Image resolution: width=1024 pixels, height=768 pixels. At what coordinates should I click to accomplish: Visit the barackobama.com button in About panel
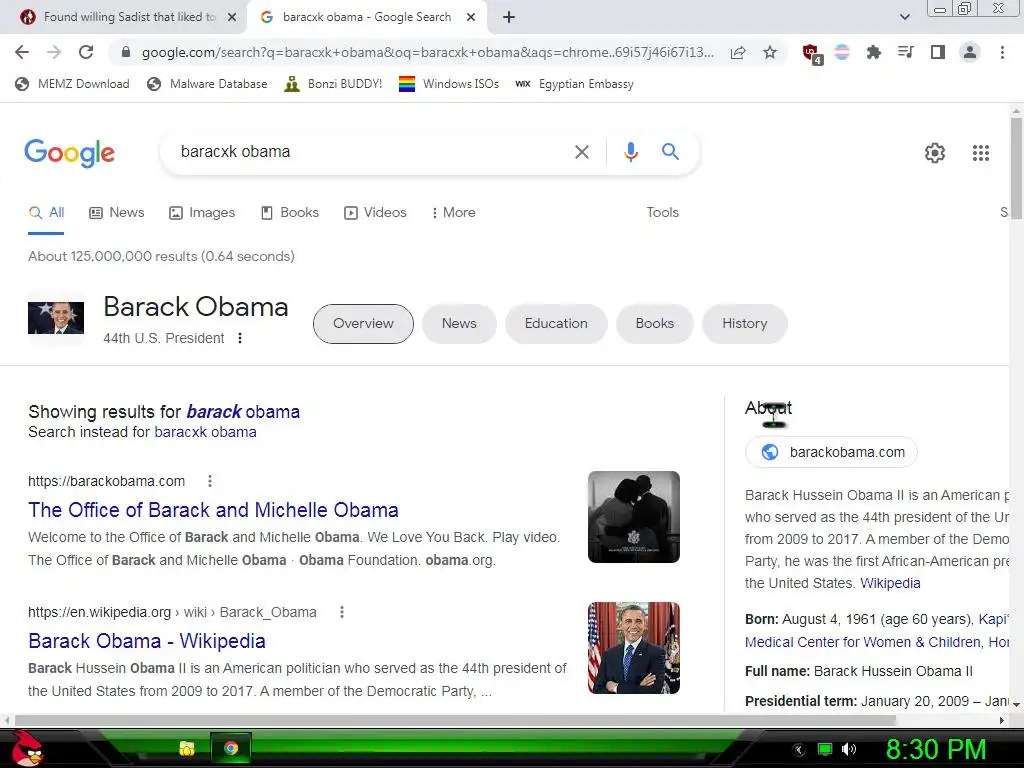point(831,452)
